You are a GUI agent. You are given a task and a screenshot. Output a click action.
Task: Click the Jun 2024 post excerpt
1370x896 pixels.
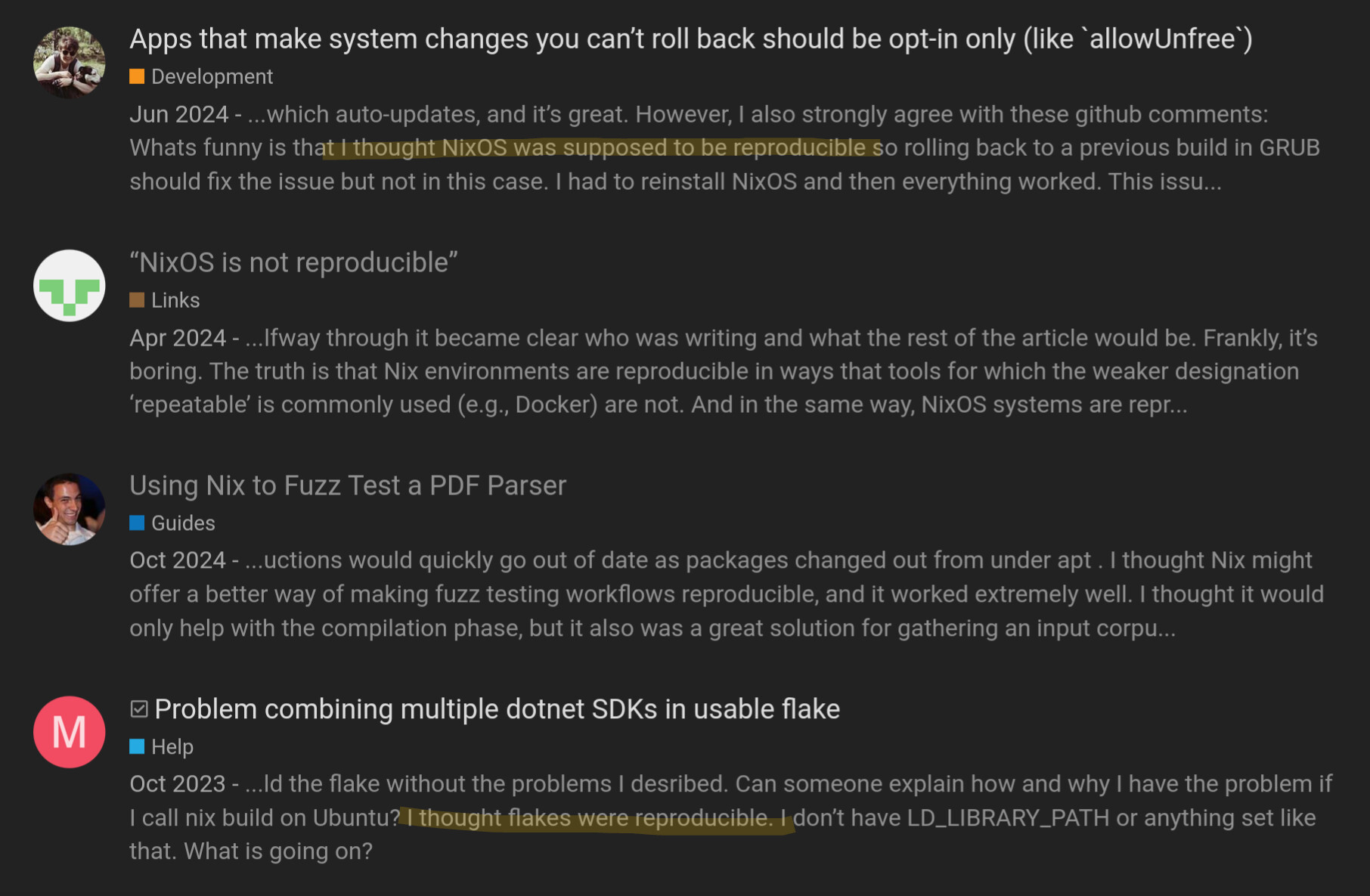pyautogui.click(x=725, y=147)
